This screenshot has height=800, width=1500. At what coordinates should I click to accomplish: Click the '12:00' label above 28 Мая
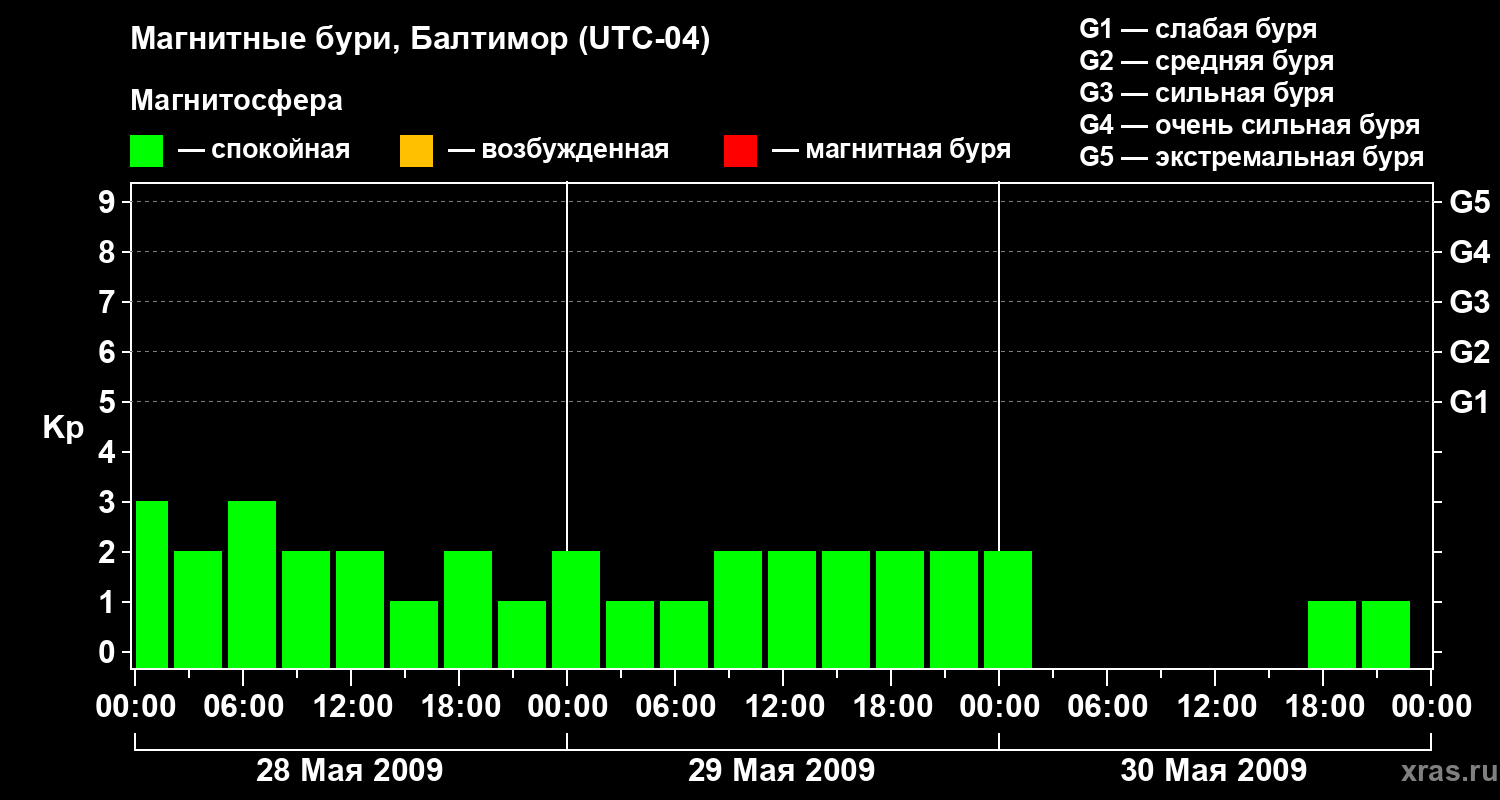coord(352,706)
